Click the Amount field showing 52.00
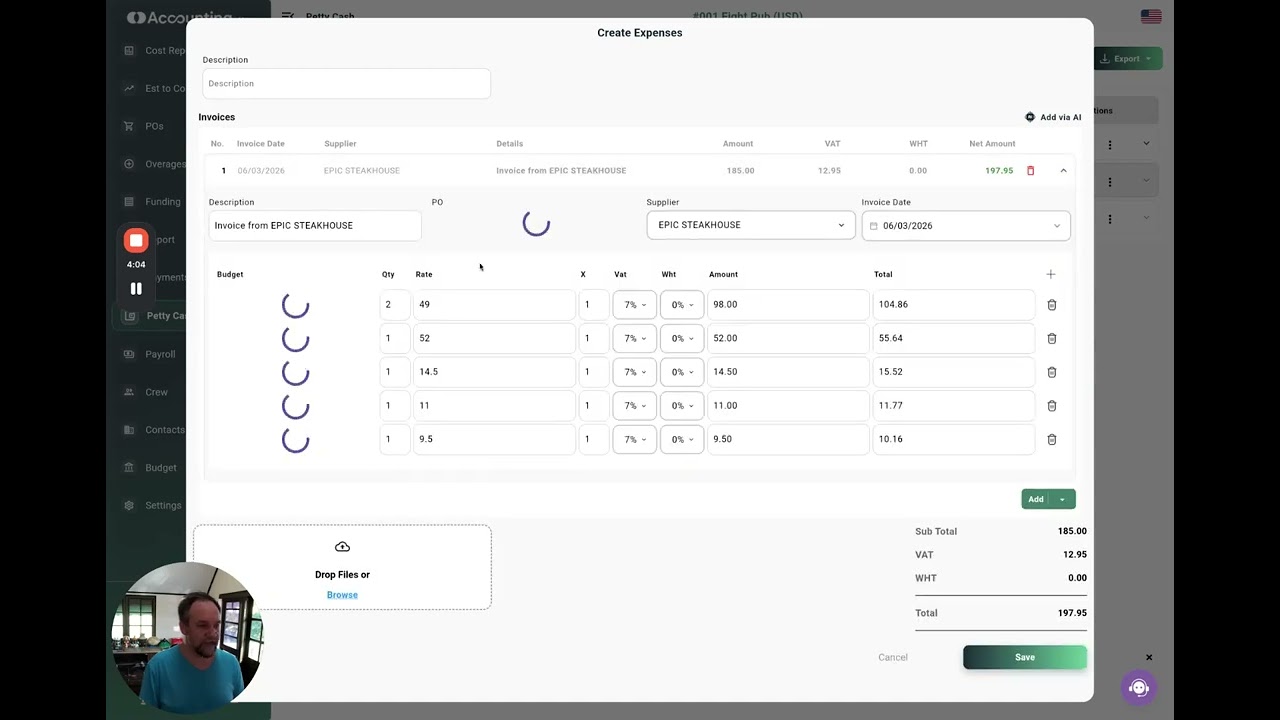Image resolution: width=1280 pixels, height=720 pixels. 788,338
